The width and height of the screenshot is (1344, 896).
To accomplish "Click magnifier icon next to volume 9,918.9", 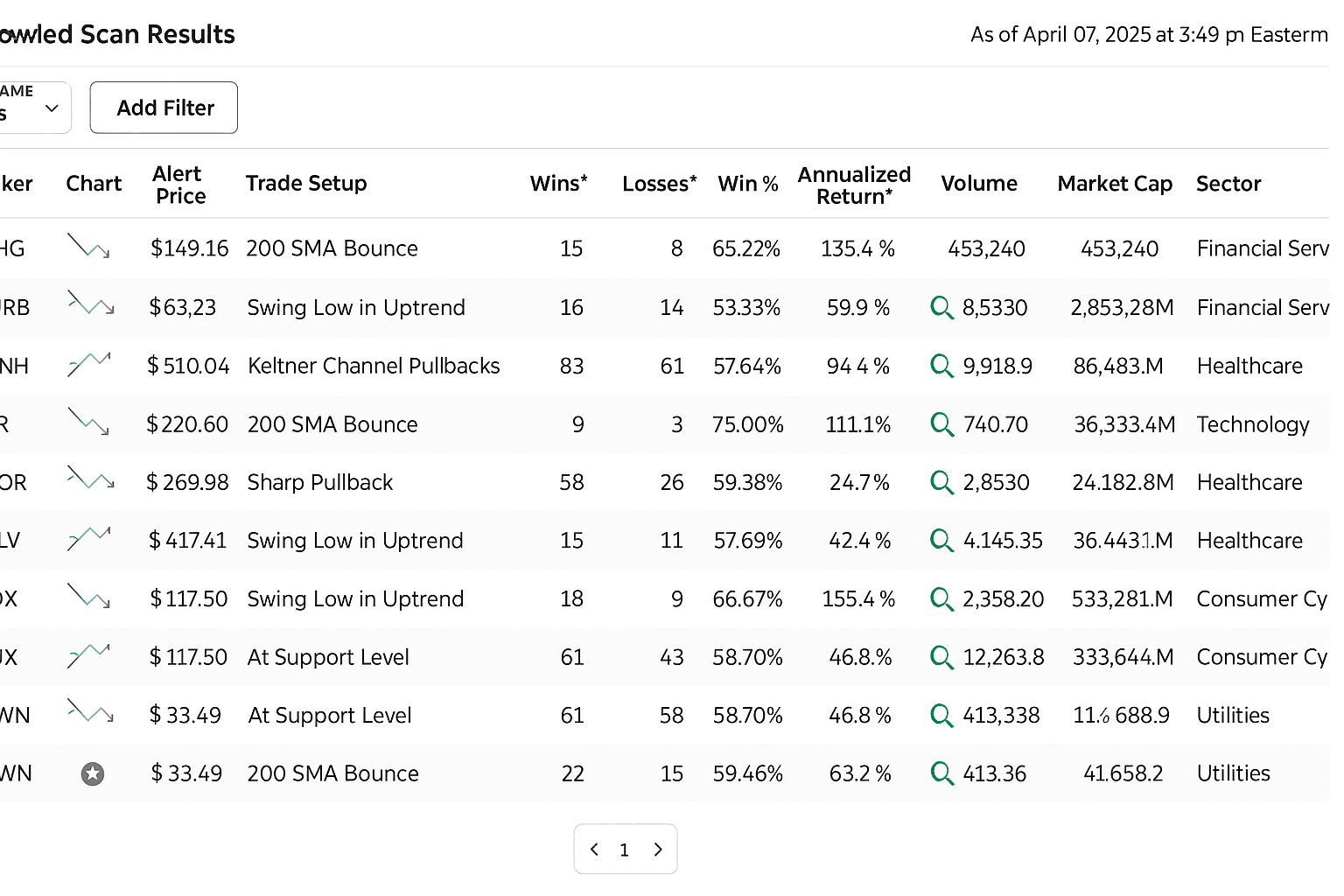I will point(941,366).
